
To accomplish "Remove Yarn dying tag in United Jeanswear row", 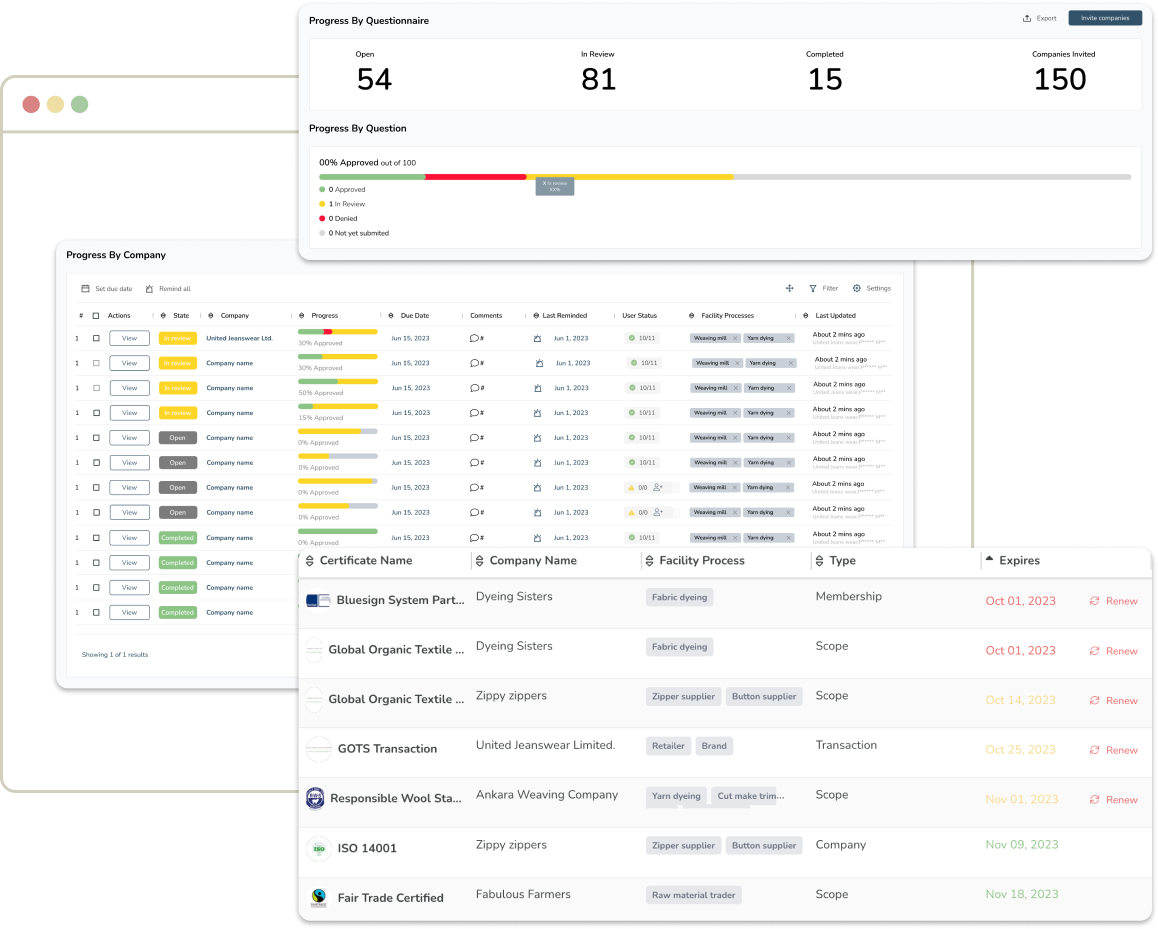I will 789,338.
